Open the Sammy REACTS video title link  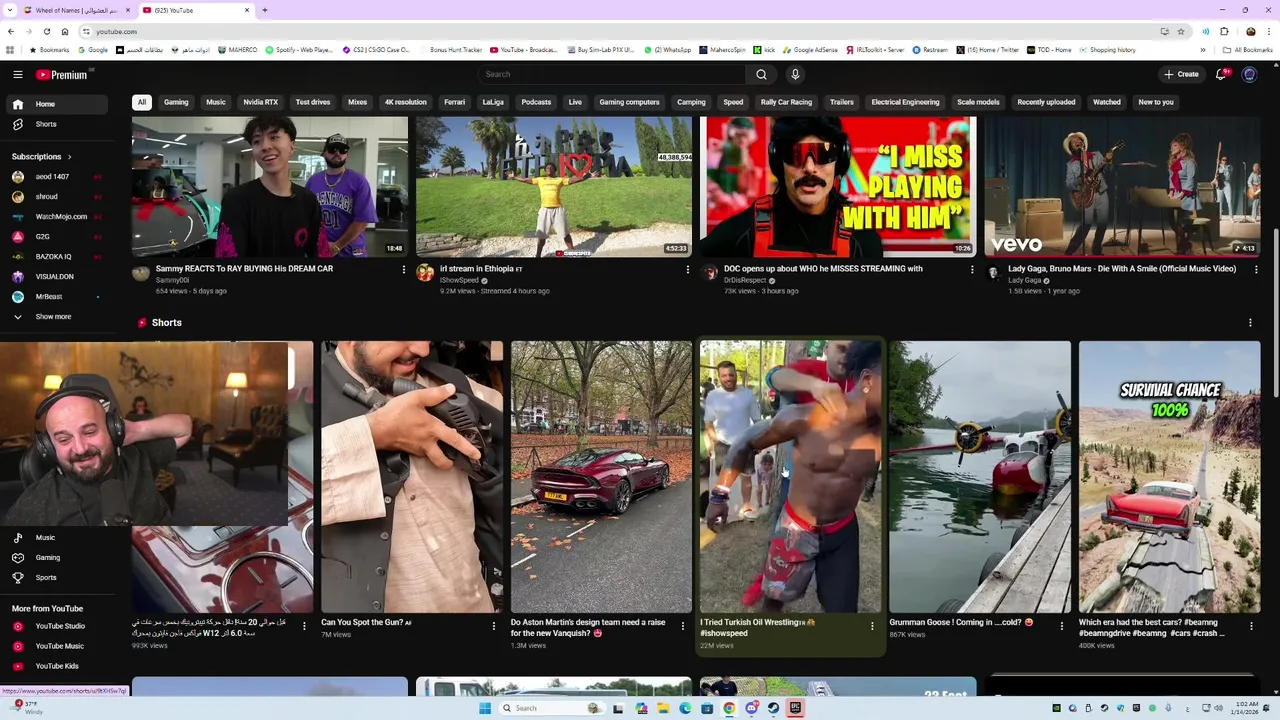(x=244, y=269)
